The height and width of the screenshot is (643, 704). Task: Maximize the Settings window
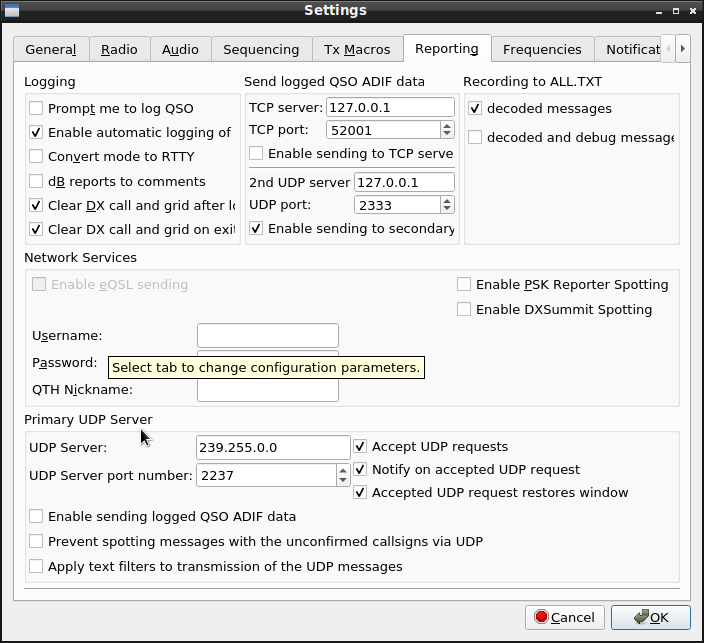coord(676,11)
